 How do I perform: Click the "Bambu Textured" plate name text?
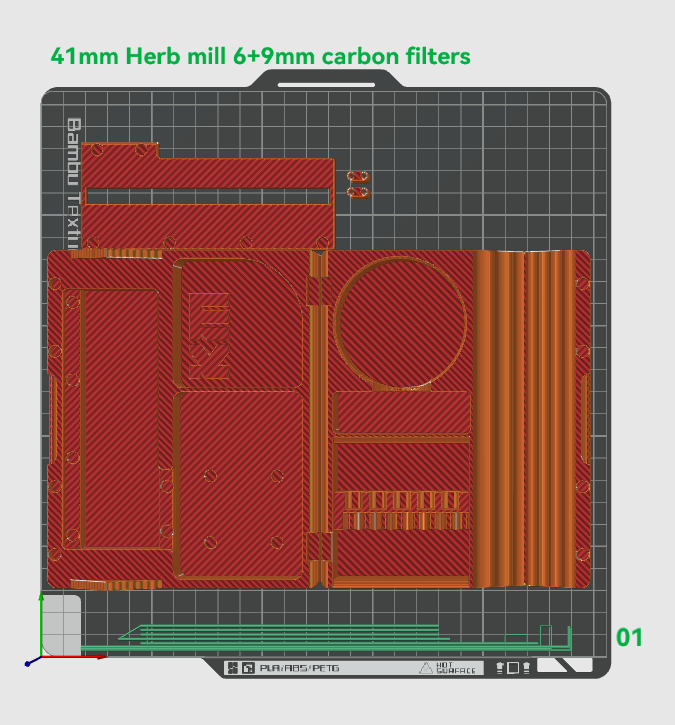[x=74, y=184]
